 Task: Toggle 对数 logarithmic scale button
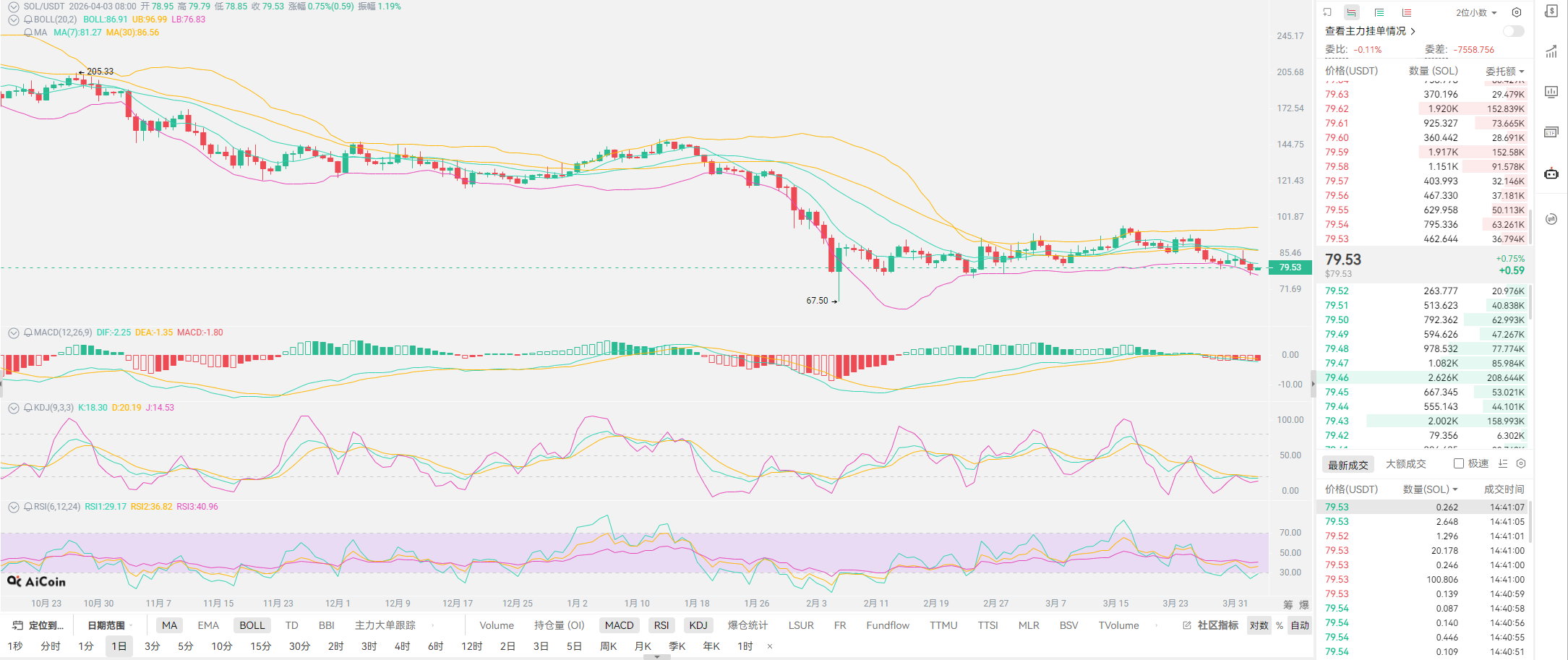coord(1259,625)
